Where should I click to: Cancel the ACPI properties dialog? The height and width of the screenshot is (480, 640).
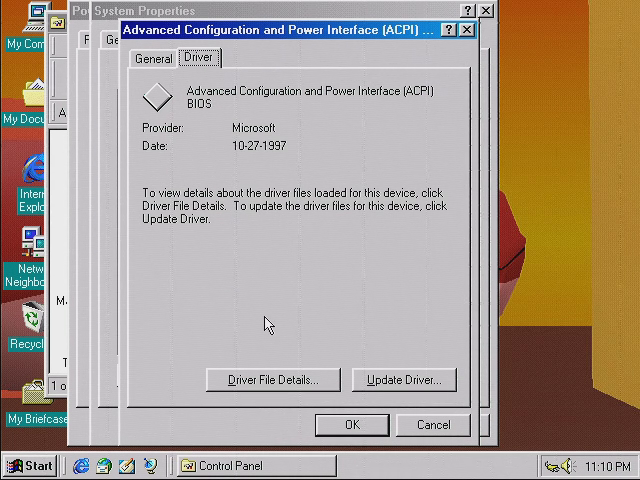433,425
